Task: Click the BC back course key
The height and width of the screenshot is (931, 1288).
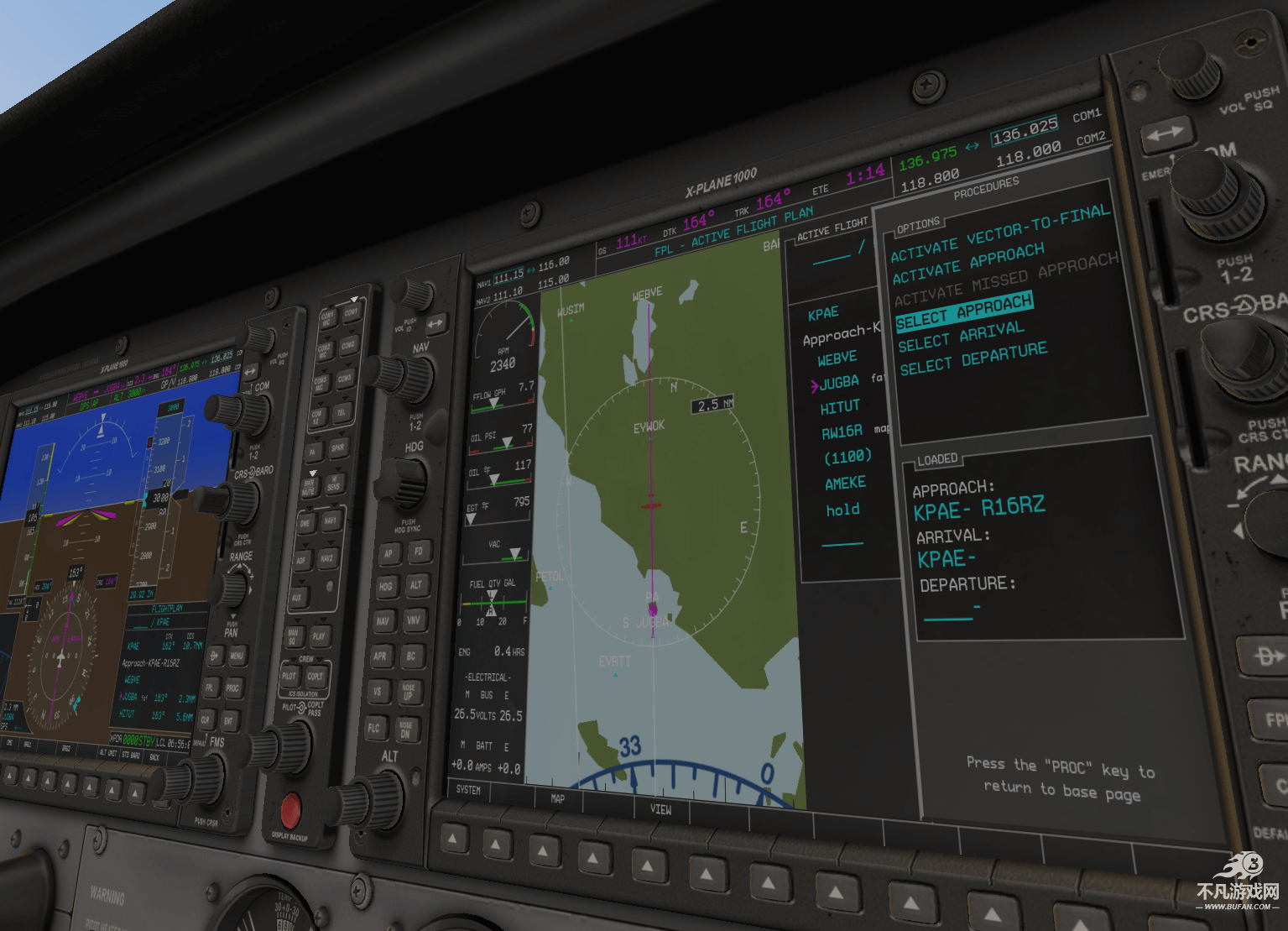Action: tap(412, 656)
